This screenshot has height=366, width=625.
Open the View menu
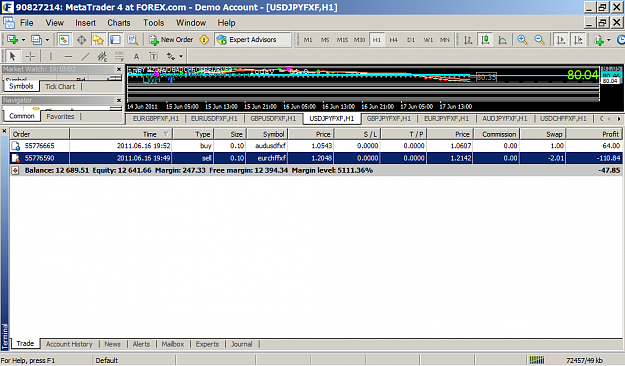pyautogui.click(x=54, y=23)
